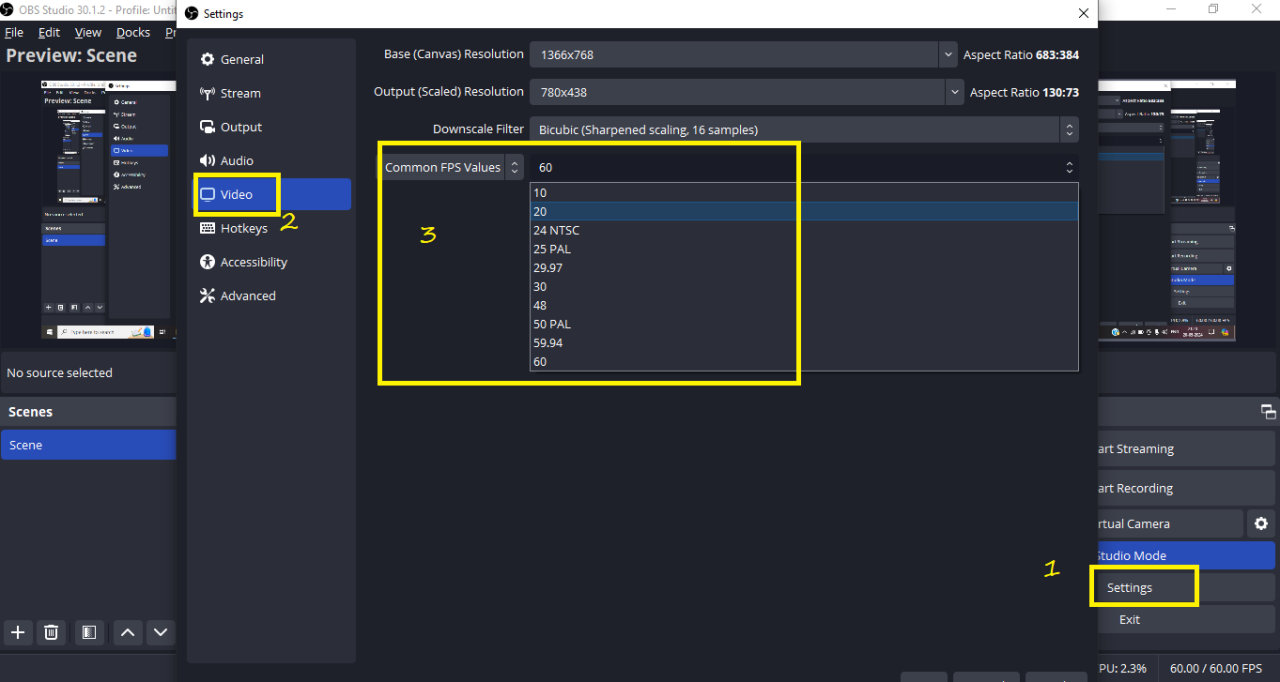Expand the Base (Canvas) Resolution dropdown
Viewport: 1280px width, 682px height.
(x=947, y=55)
